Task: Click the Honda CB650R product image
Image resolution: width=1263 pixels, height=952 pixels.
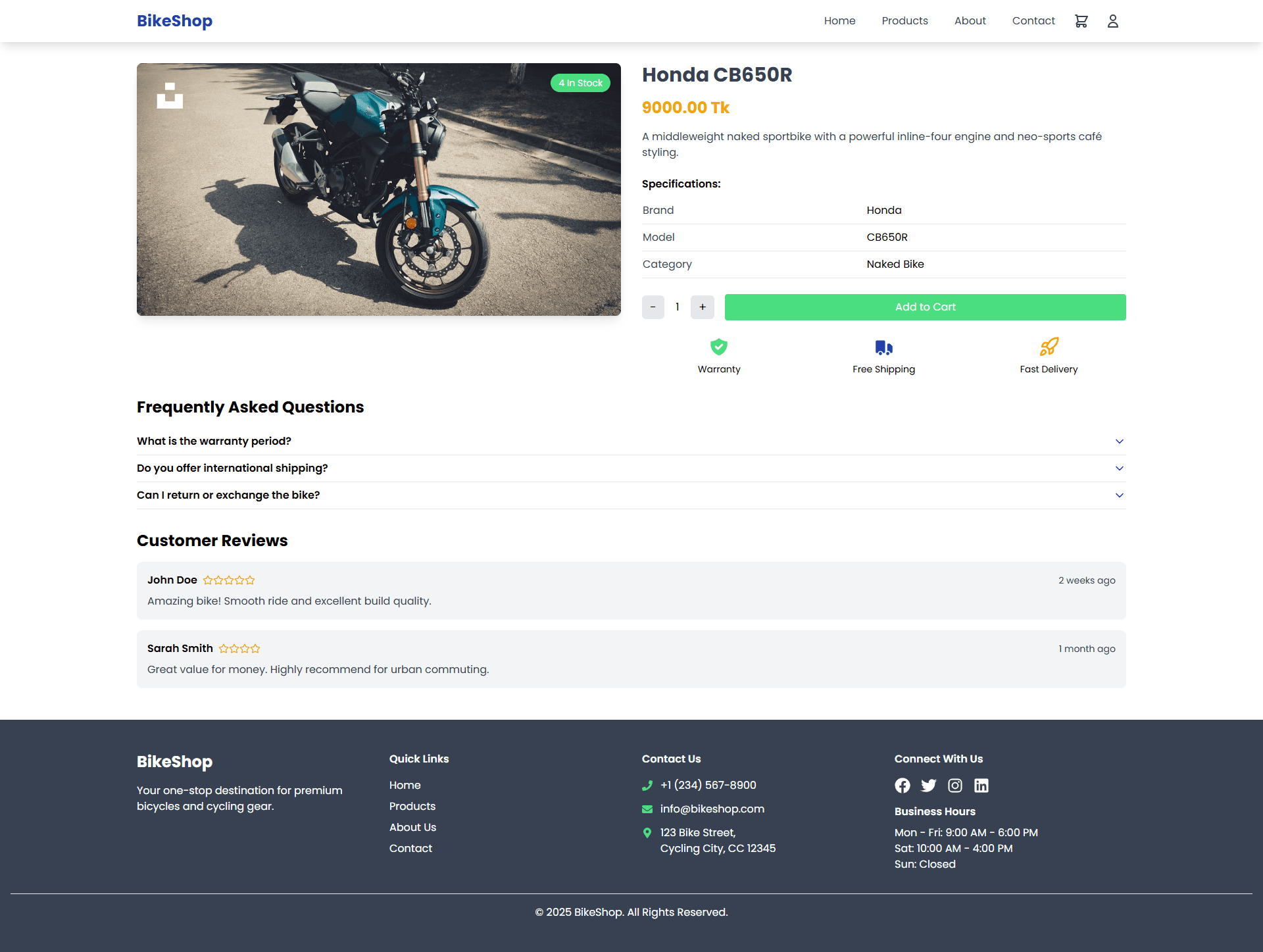Action: click(x=379, y=189)
